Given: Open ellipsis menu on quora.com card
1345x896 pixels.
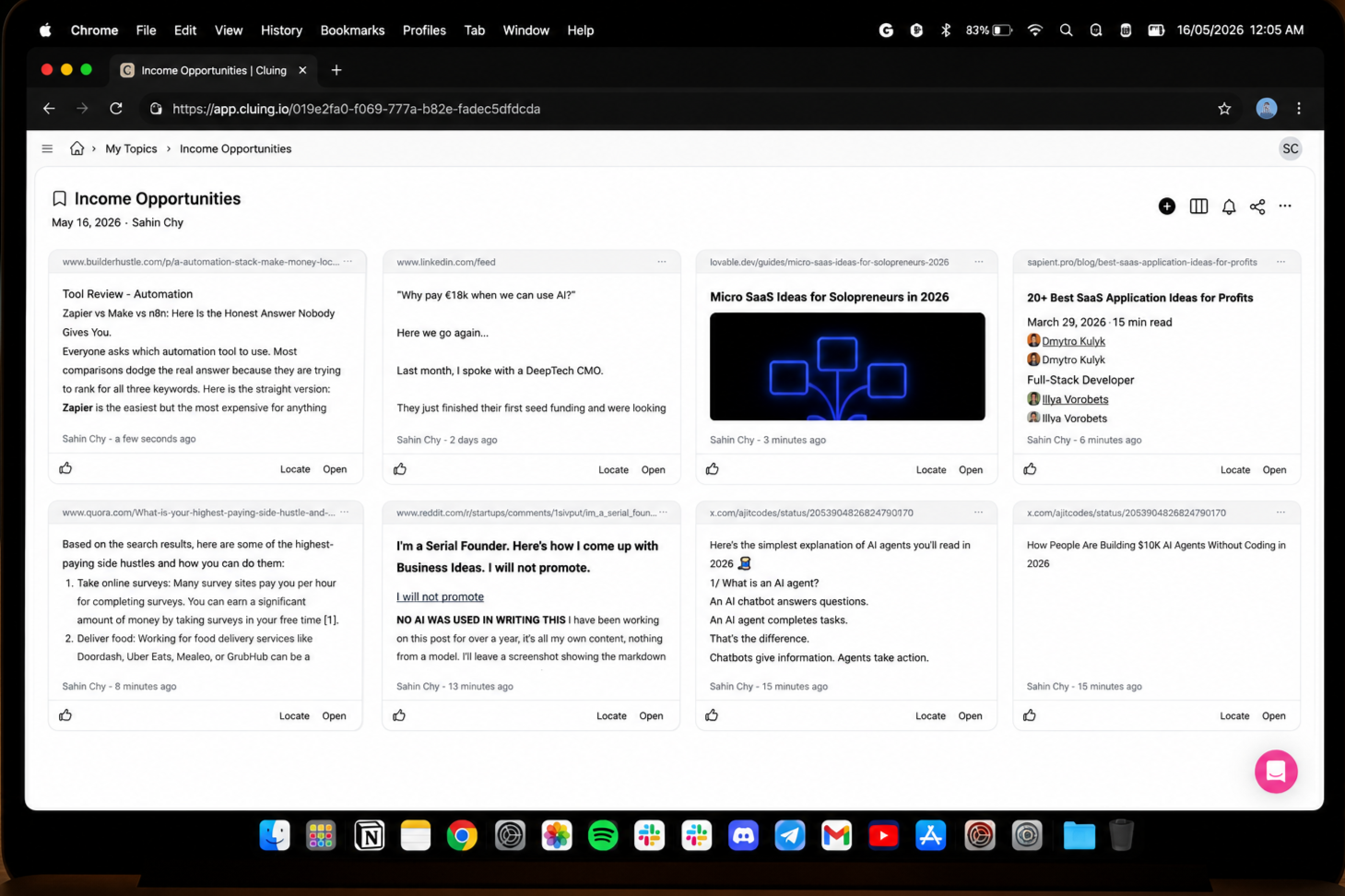Looking at the screenshot, I should 345,513.
